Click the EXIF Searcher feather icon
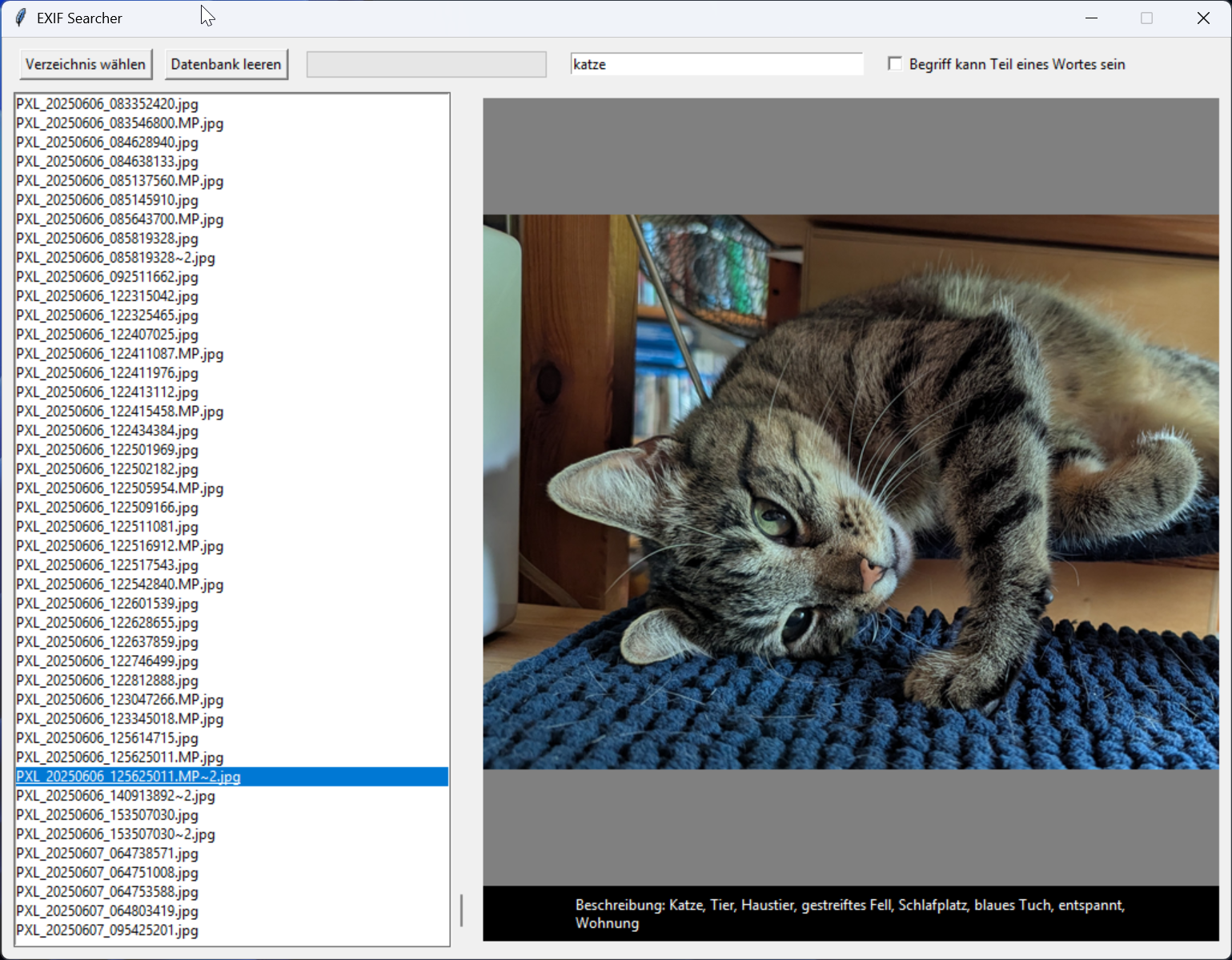The height and width of the screenshot is (960, 1232). click(20, 18)
